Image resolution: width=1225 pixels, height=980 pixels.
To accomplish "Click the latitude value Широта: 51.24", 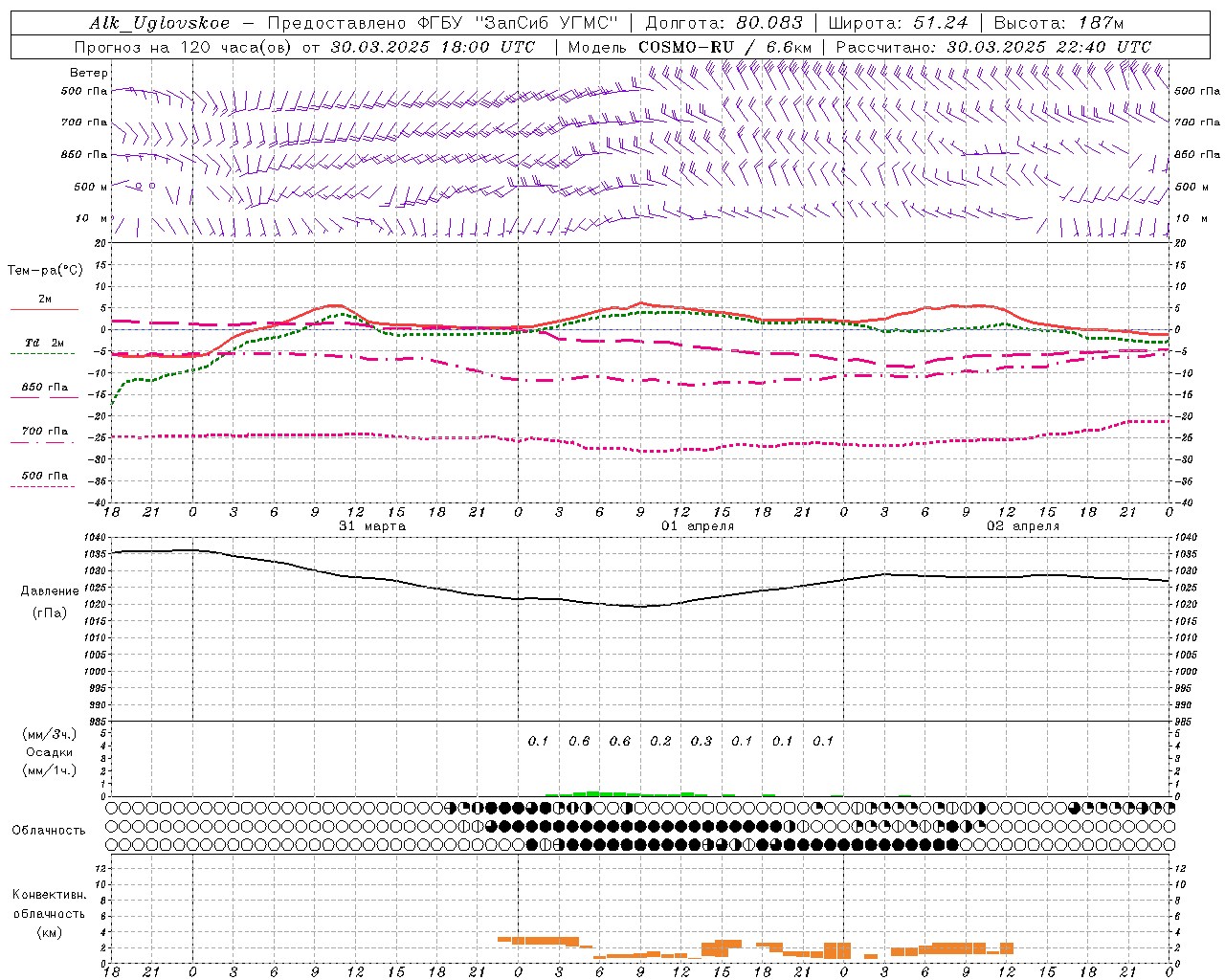I will click(x=898, y=23).
